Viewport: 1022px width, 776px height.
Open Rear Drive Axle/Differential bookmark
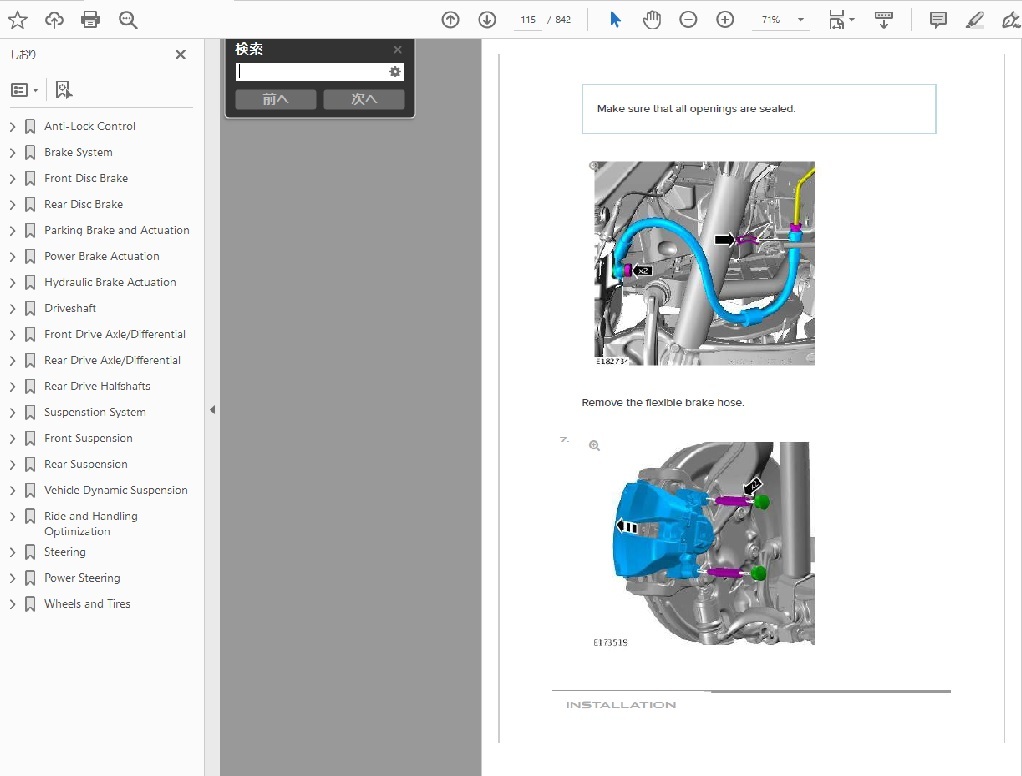(112, 360)
